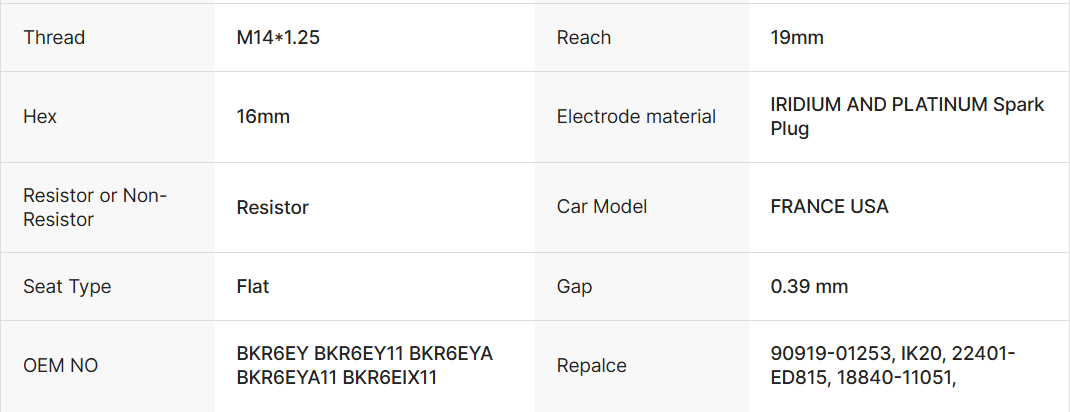Click the Thread label cell
The width and height of the screenshot is (1070, 412).
54,38
